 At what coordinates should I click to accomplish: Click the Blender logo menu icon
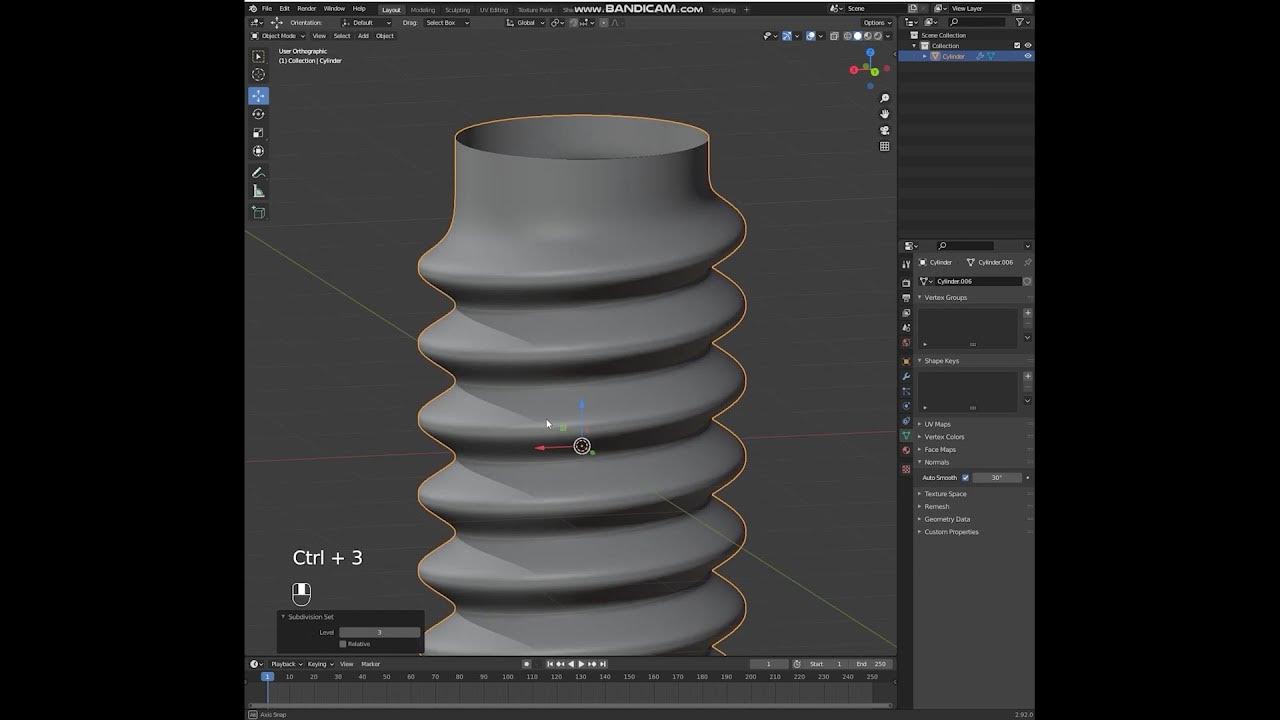point(253,8)
